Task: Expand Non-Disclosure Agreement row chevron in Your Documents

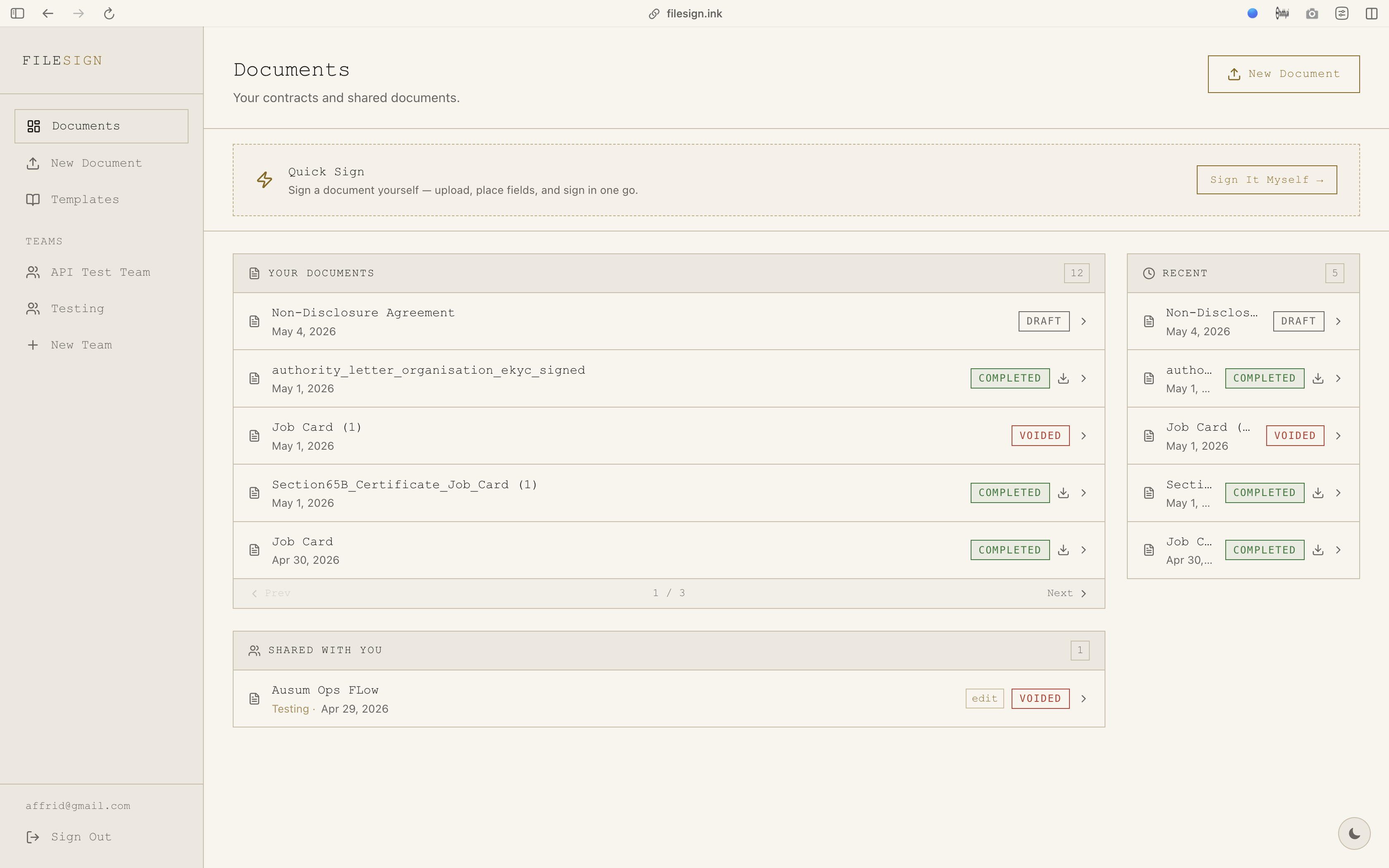Action: tap(1084, 321)
